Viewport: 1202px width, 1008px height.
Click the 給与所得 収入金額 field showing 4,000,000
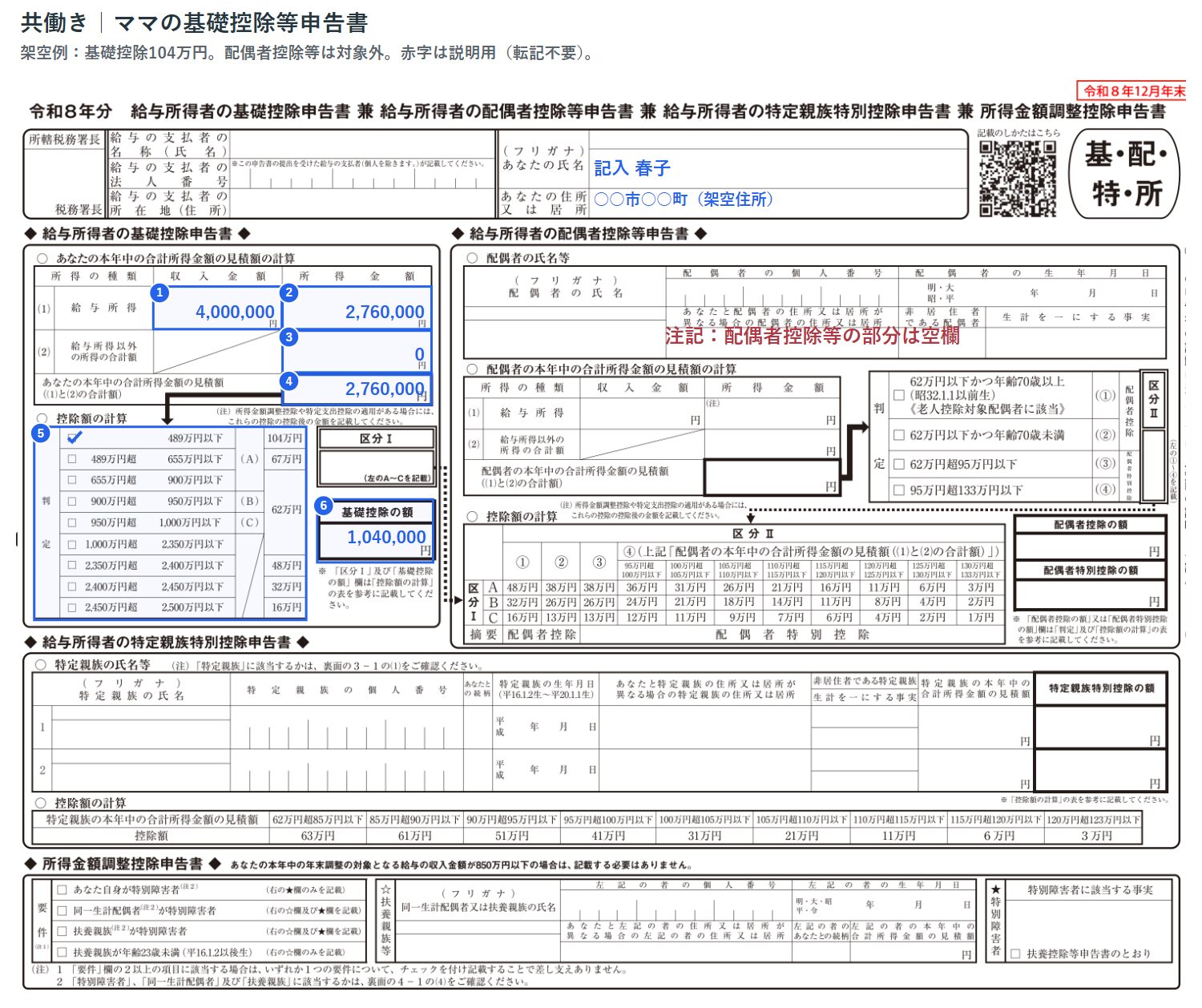click(x=216, y=308)
